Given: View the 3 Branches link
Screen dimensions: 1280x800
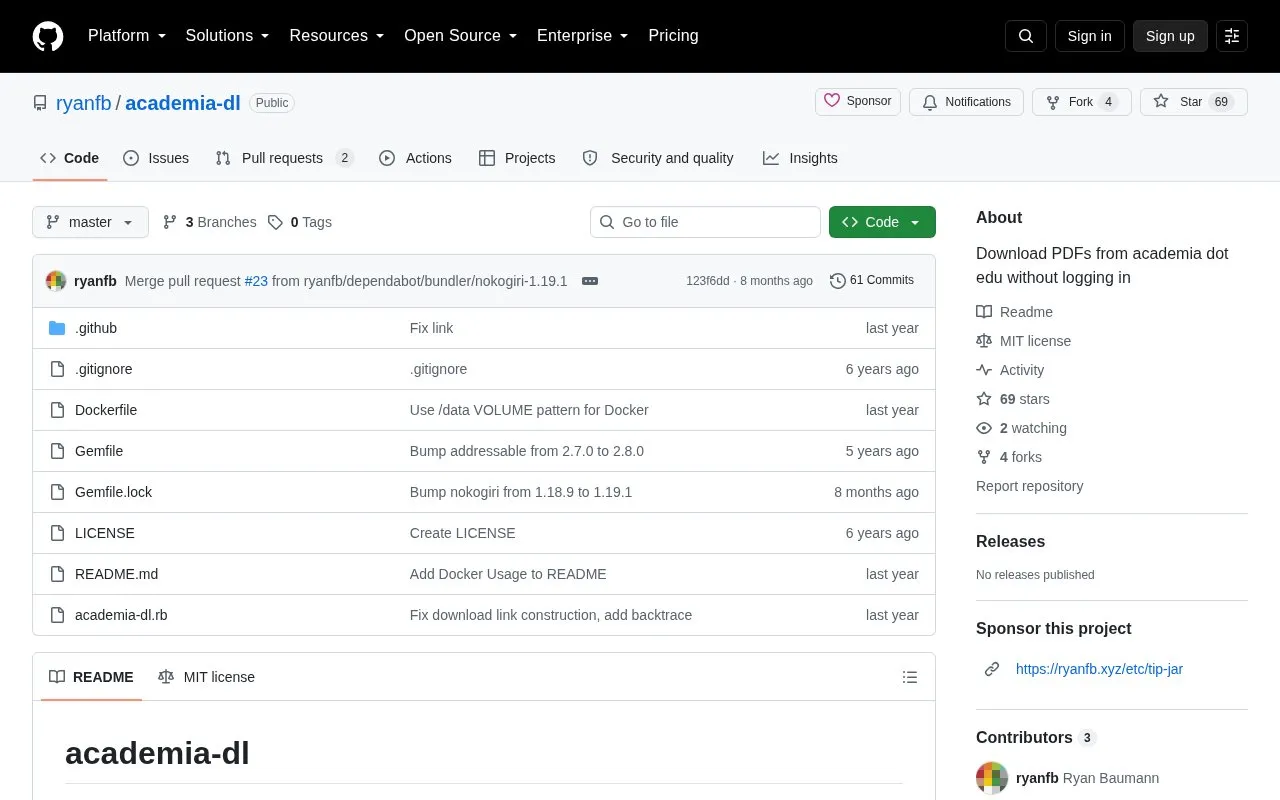Looking at the screenshot, I should point(210,222).
